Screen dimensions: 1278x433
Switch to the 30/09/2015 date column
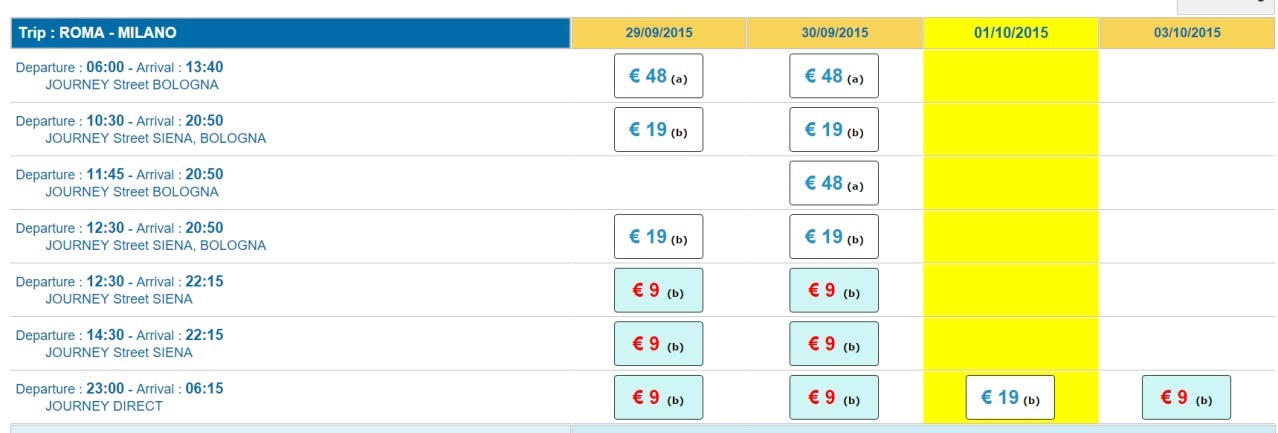(835, 33)
